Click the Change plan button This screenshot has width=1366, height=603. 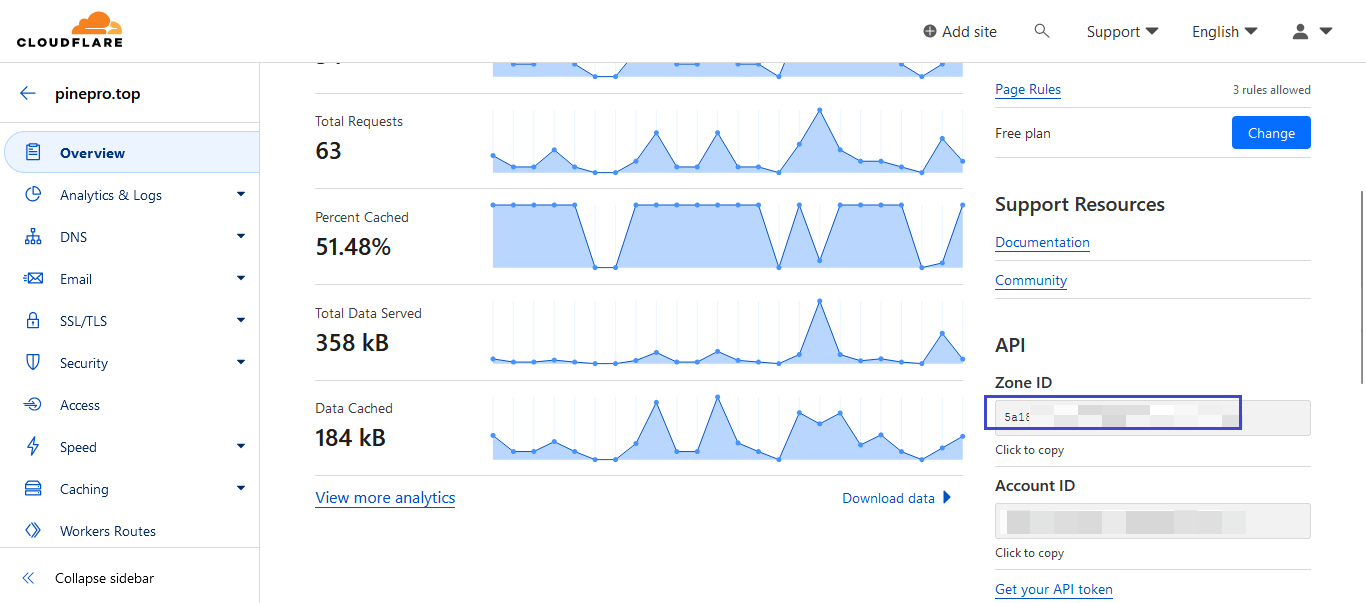pos(1270,133)
